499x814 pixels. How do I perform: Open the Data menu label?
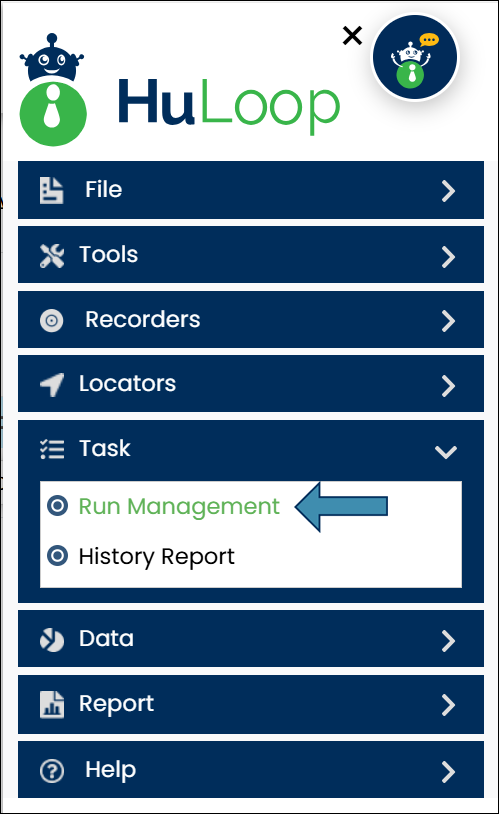106,639
